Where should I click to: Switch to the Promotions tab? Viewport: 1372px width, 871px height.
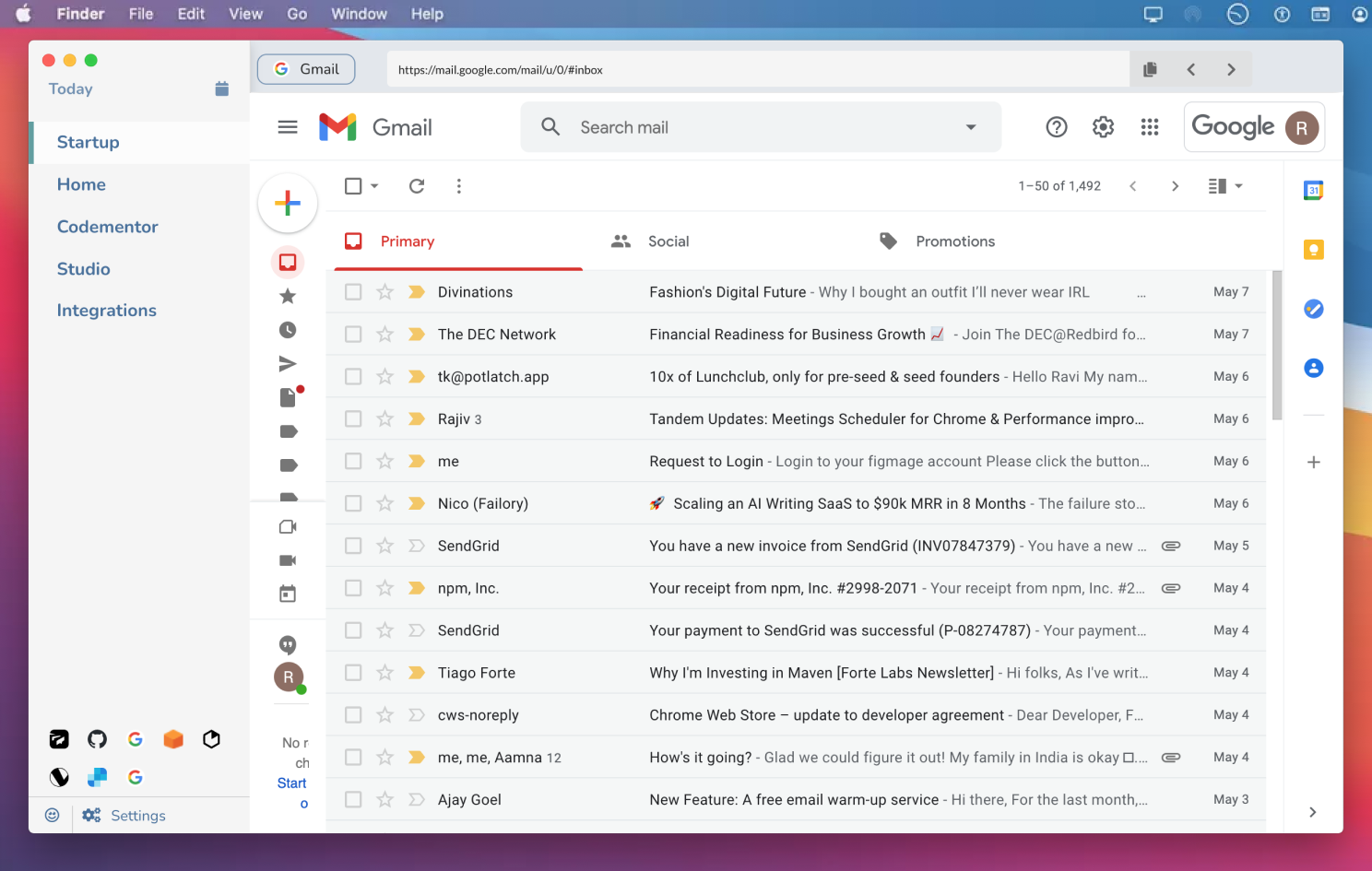pos(954,241)
